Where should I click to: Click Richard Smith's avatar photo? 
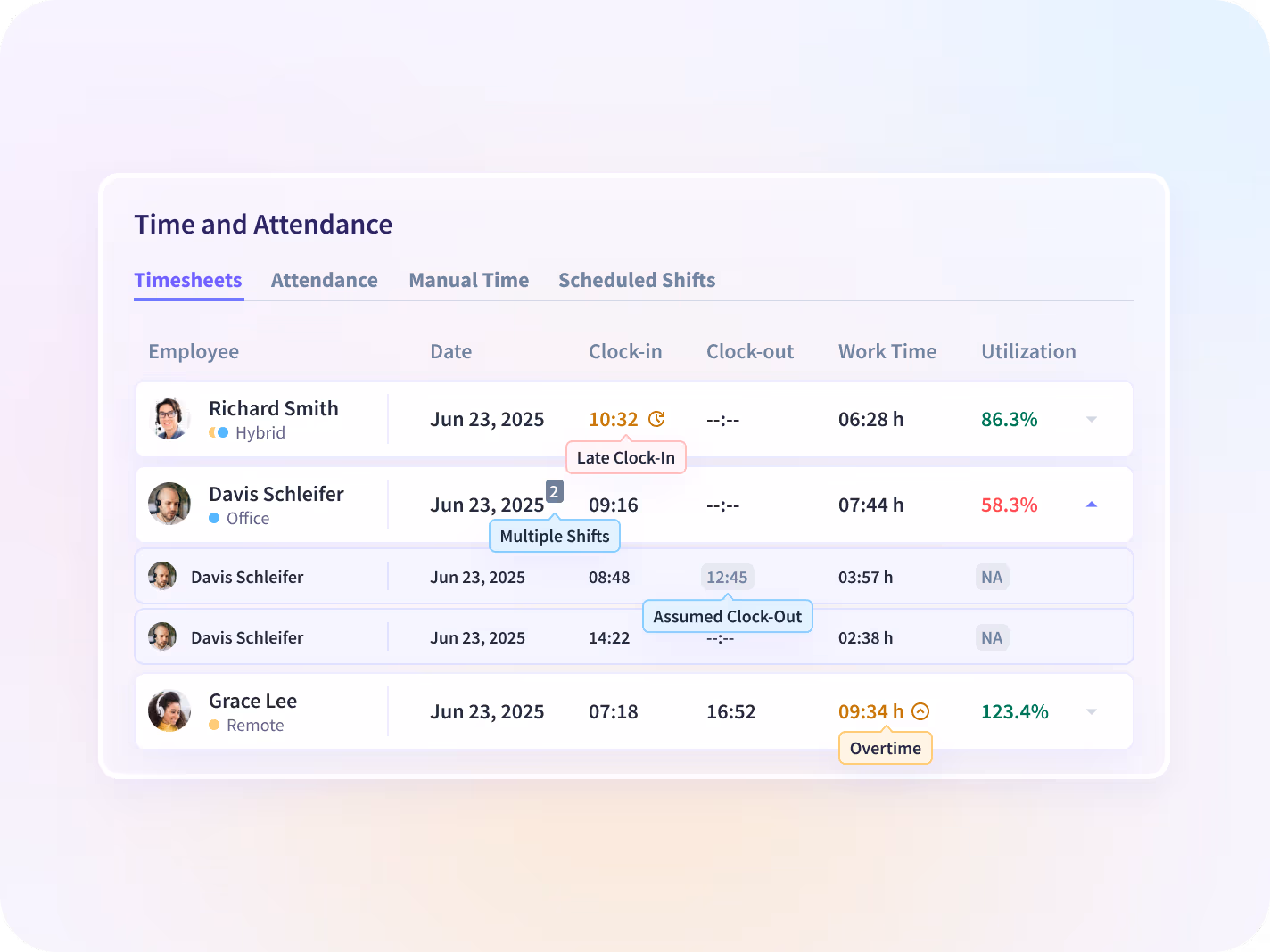(169, 419)
